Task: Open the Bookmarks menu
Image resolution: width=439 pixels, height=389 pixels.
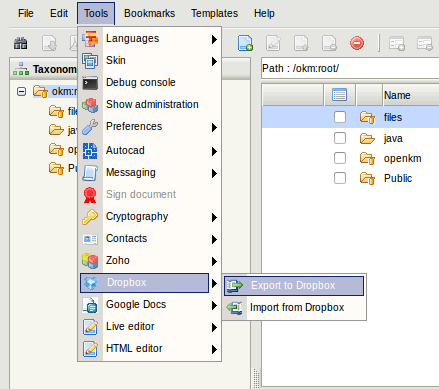Action: click(149, 13)
